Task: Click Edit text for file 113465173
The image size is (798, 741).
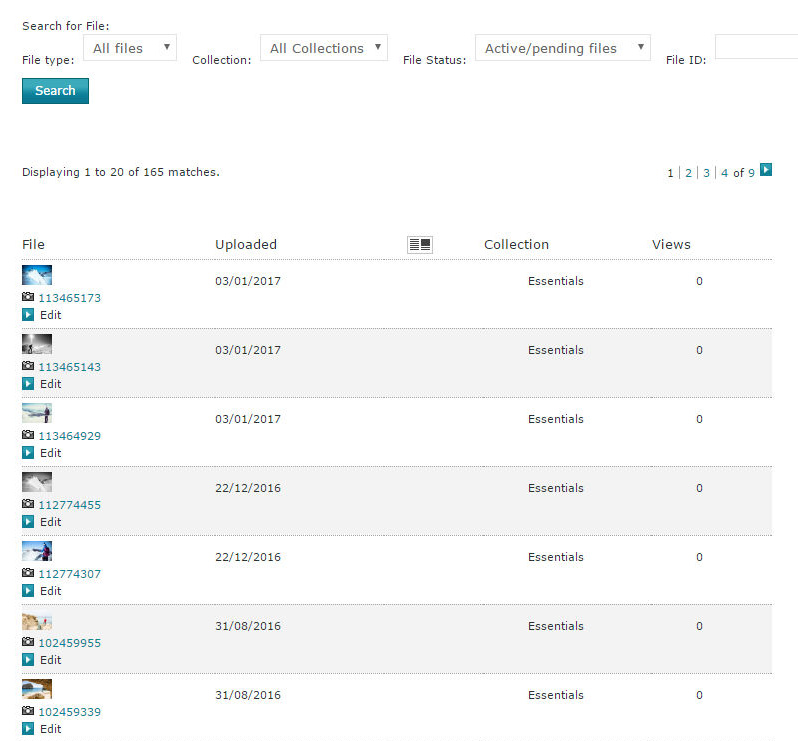Action: pos(50,315)
